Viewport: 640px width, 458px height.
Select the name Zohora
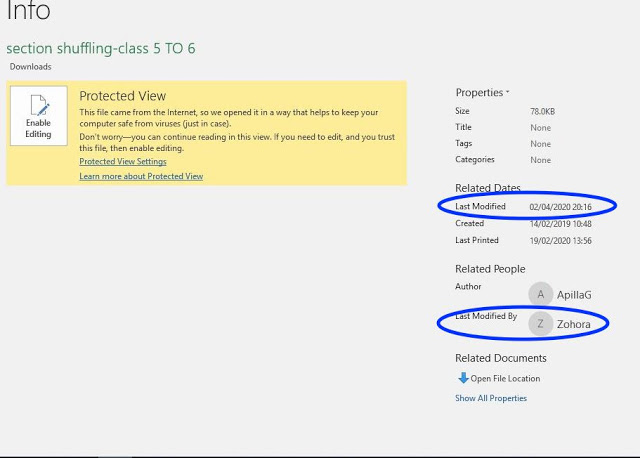click(x=573, y=324)
